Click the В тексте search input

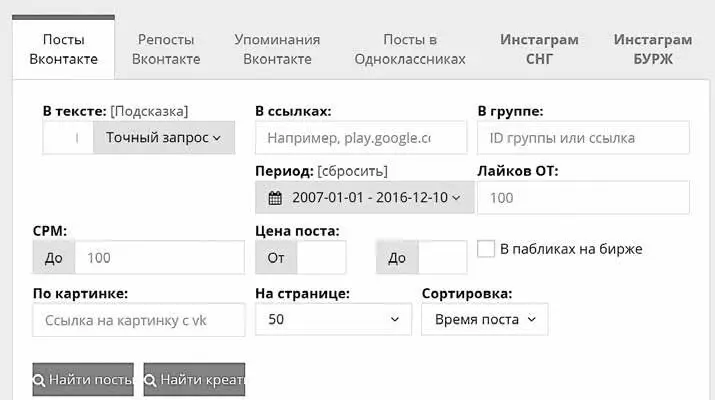(x=68, y=137)
